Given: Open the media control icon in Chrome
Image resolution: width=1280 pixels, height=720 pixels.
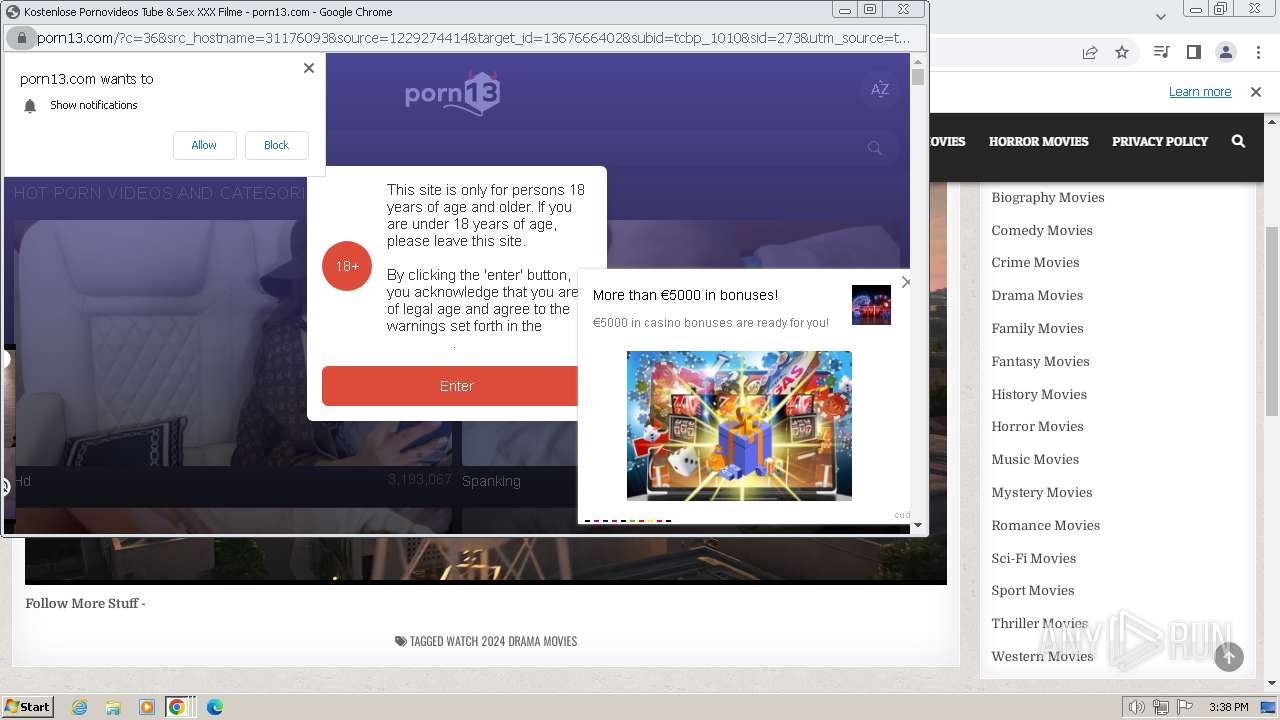Looking at the screenshot, I should (x=1161, y=52).
